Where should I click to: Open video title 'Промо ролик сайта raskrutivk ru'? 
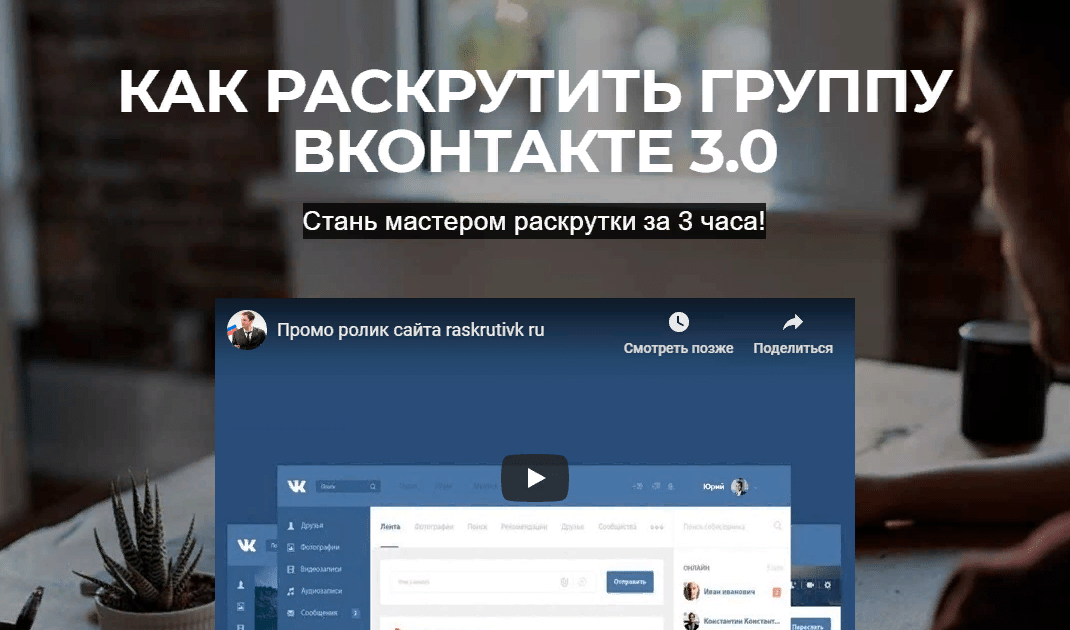[x=411, y=330]
